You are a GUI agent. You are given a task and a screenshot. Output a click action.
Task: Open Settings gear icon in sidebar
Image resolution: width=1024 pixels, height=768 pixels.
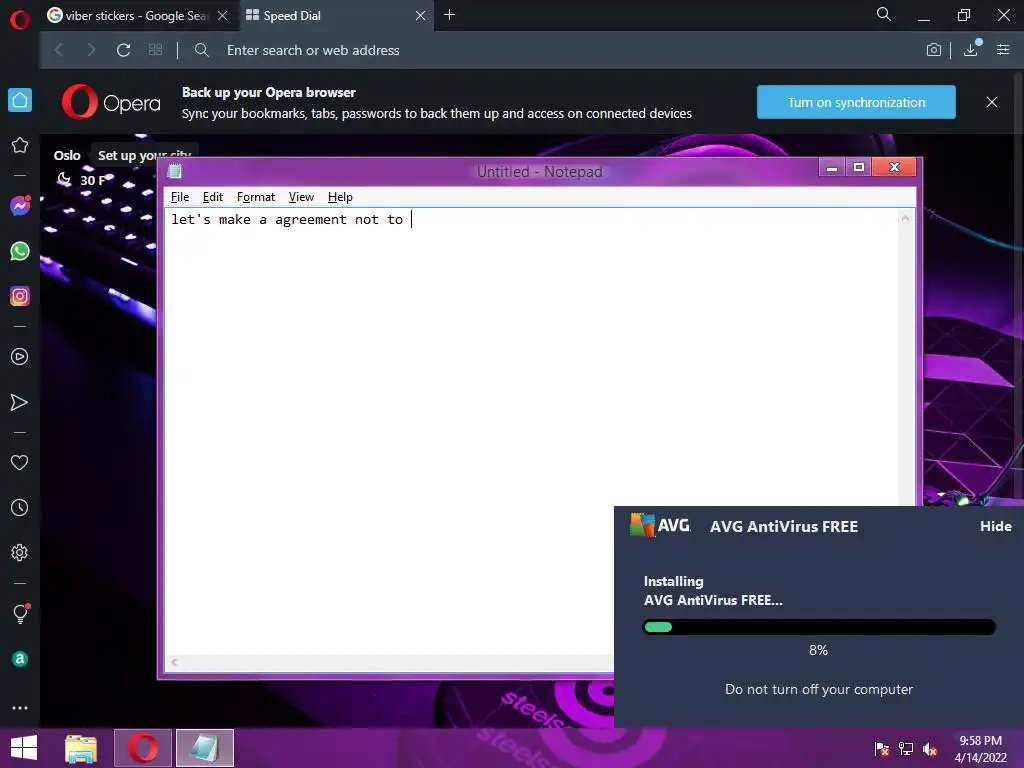tap(20, 552)
